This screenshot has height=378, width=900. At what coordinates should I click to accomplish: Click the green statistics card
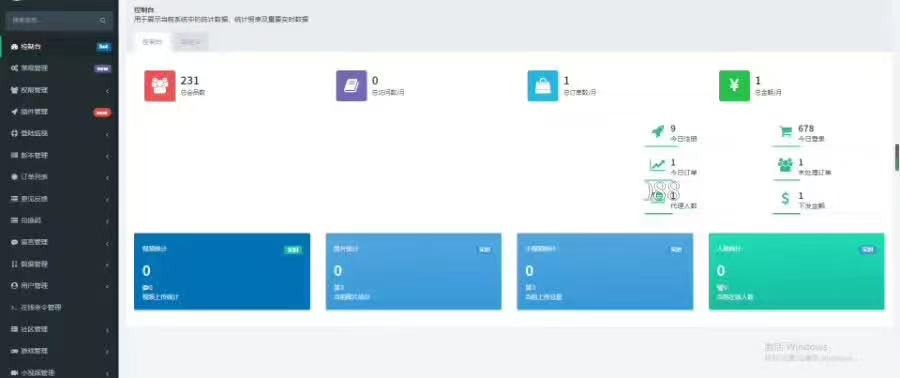coord(797,271)
